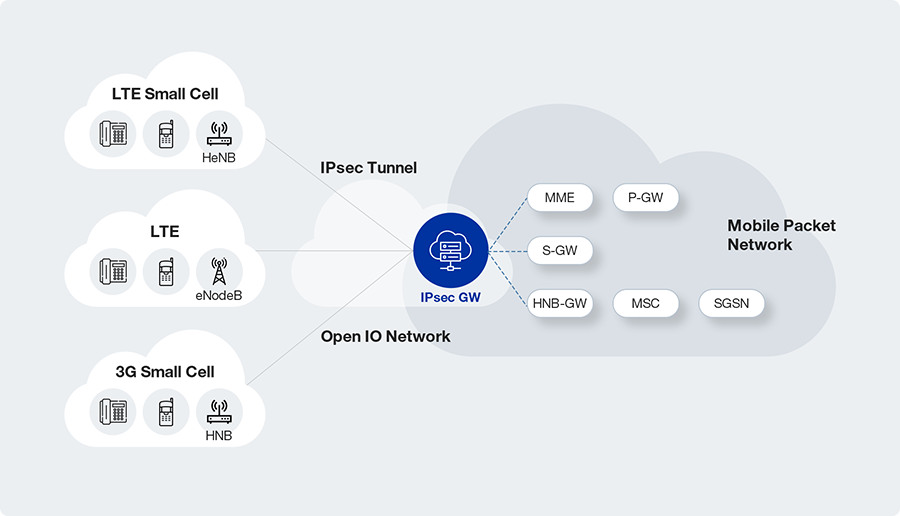Click the Mobile Packet Network label
The width and height of the screenshot is (900, 516).
click(x=781, y=235)
